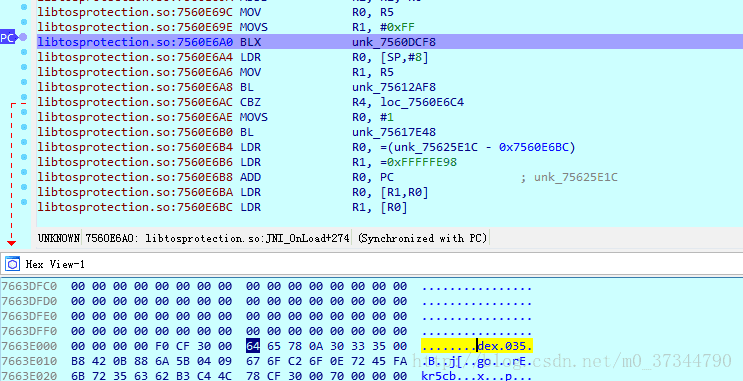
Task: Toggle breakpoint dot beside the 7560E6BA row
Action: tap(24, 188)
